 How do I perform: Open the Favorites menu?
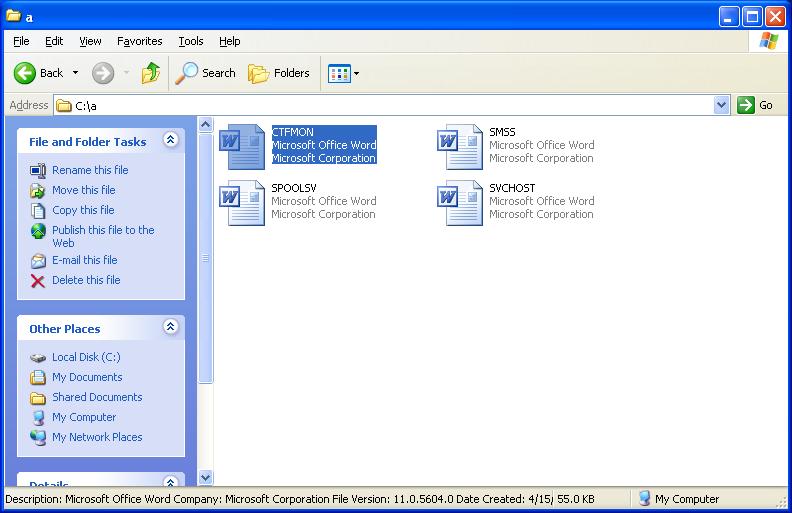pyautogui.click(x=139, y=41)
